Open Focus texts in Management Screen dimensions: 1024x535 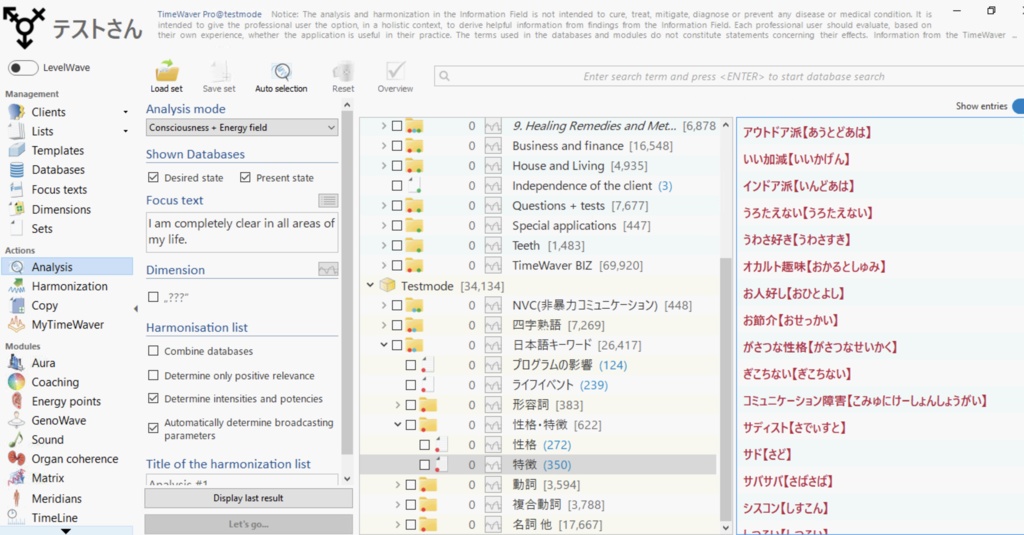(x=59, y=189)
